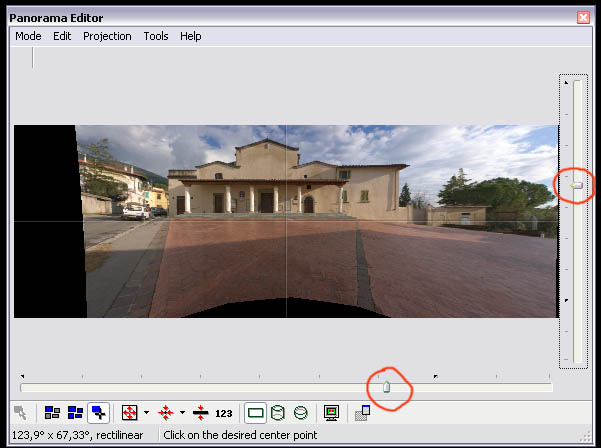The height and width of the screenshot is (448, 601).
Task: Open the Mode menu
Action: (28, 36)
